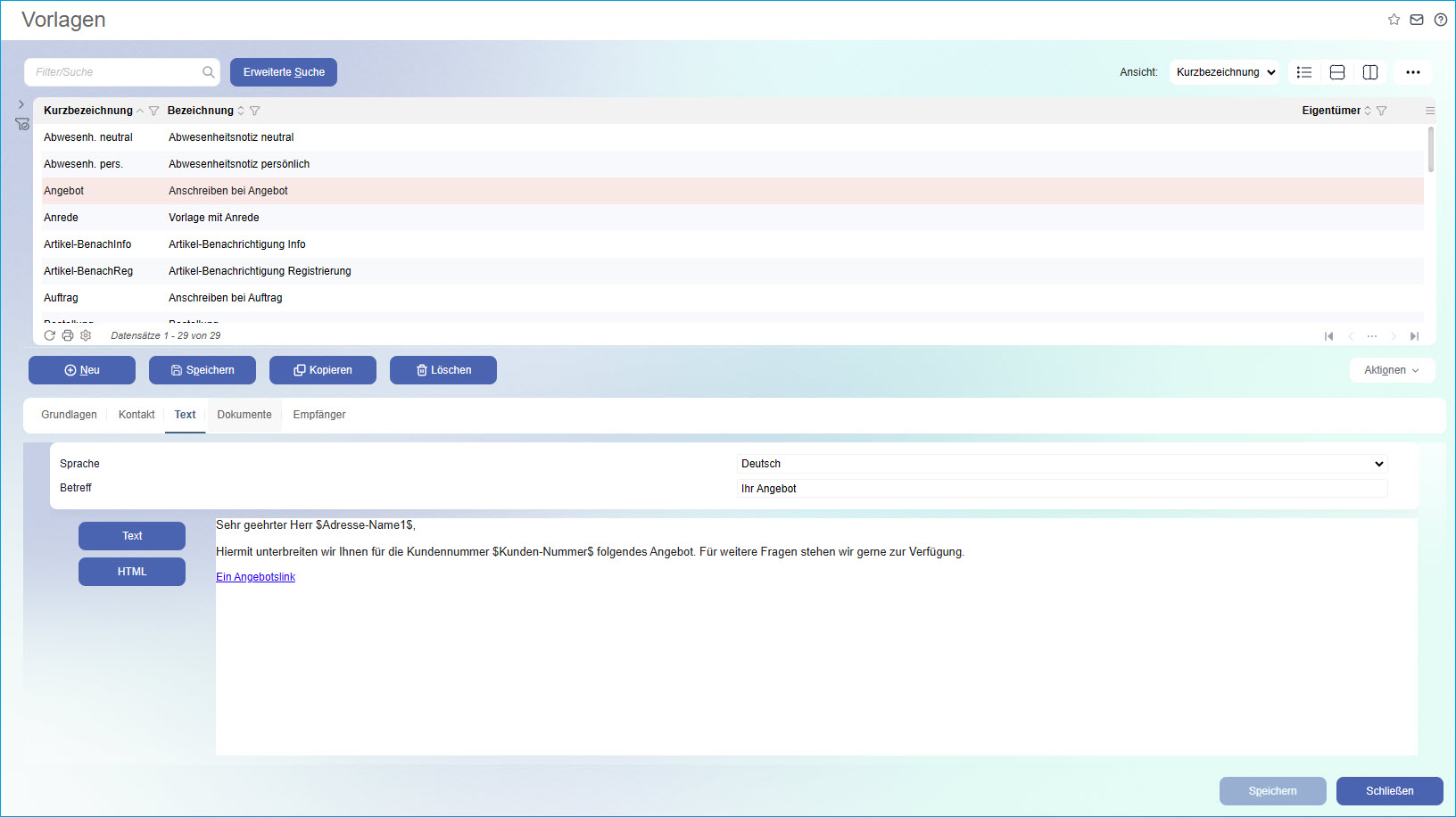This screenshot has width=1456, height=817.
Task: Switch to the Grundlagen tab
Action: 69,415
